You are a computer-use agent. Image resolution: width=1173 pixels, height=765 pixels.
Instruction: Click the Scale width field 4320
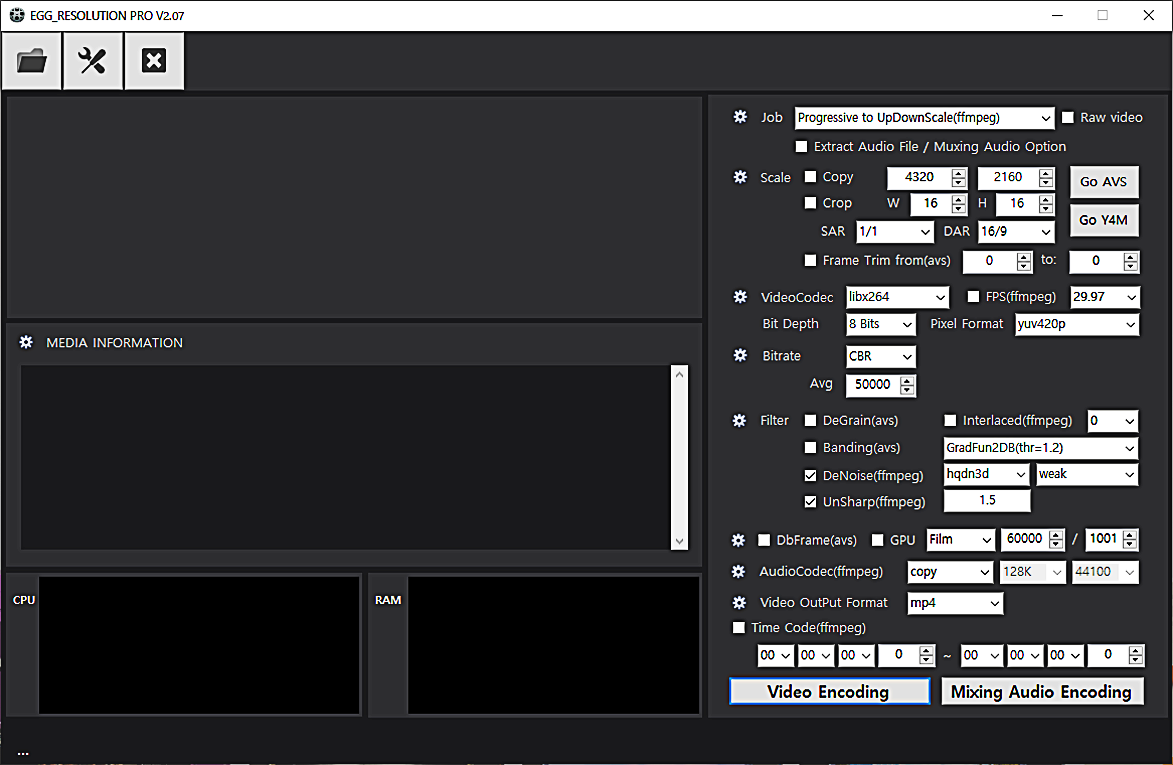[919, 177]
